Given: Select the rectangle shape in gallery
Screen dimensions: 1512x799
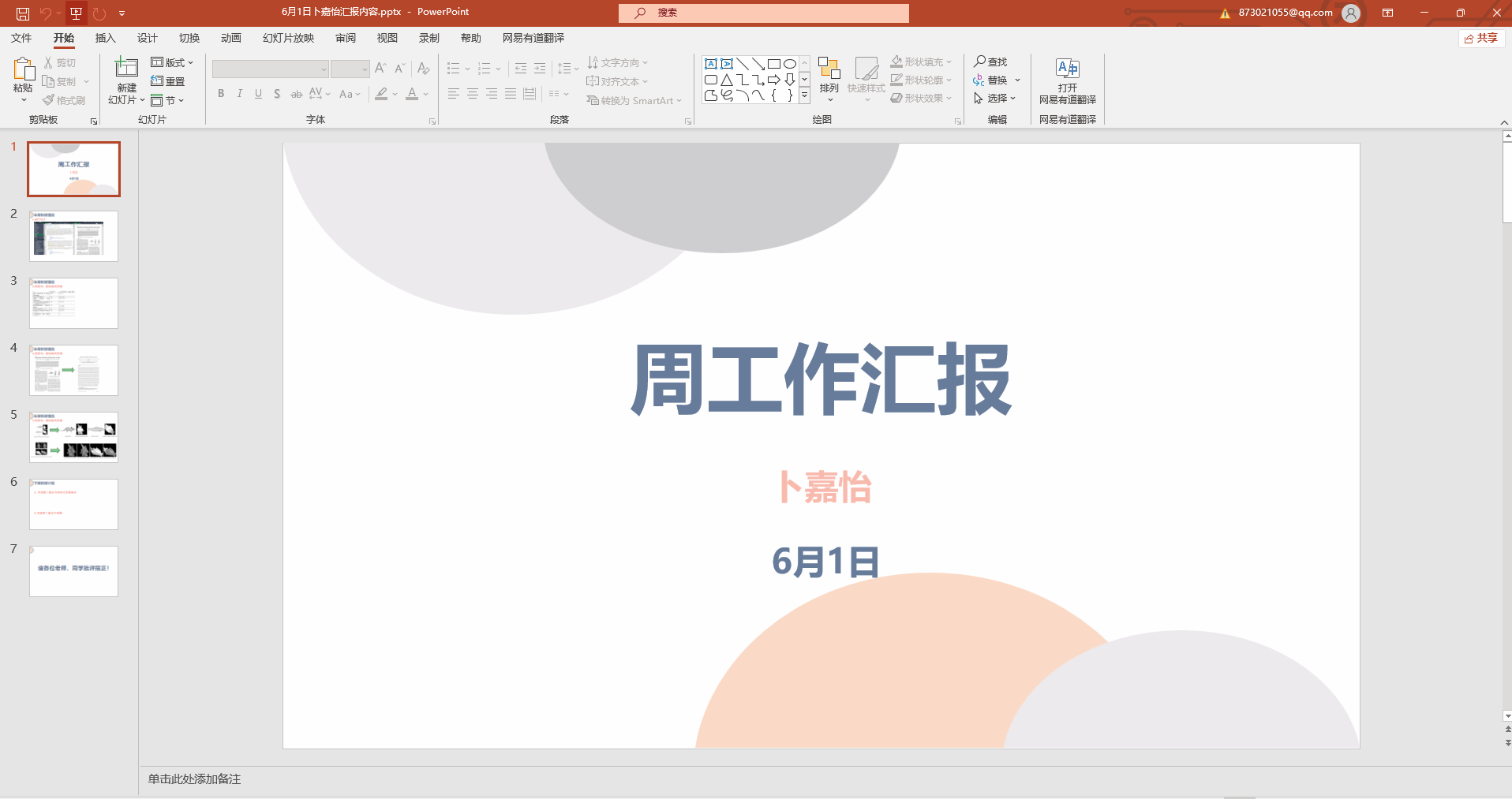Looking at the screenshot, I should click(774, 64).
